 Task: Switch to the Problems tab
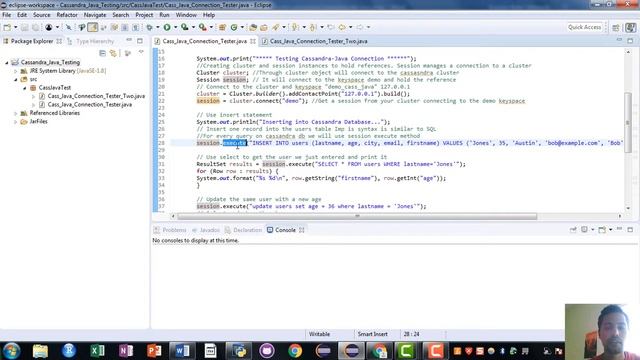point(170,230)
